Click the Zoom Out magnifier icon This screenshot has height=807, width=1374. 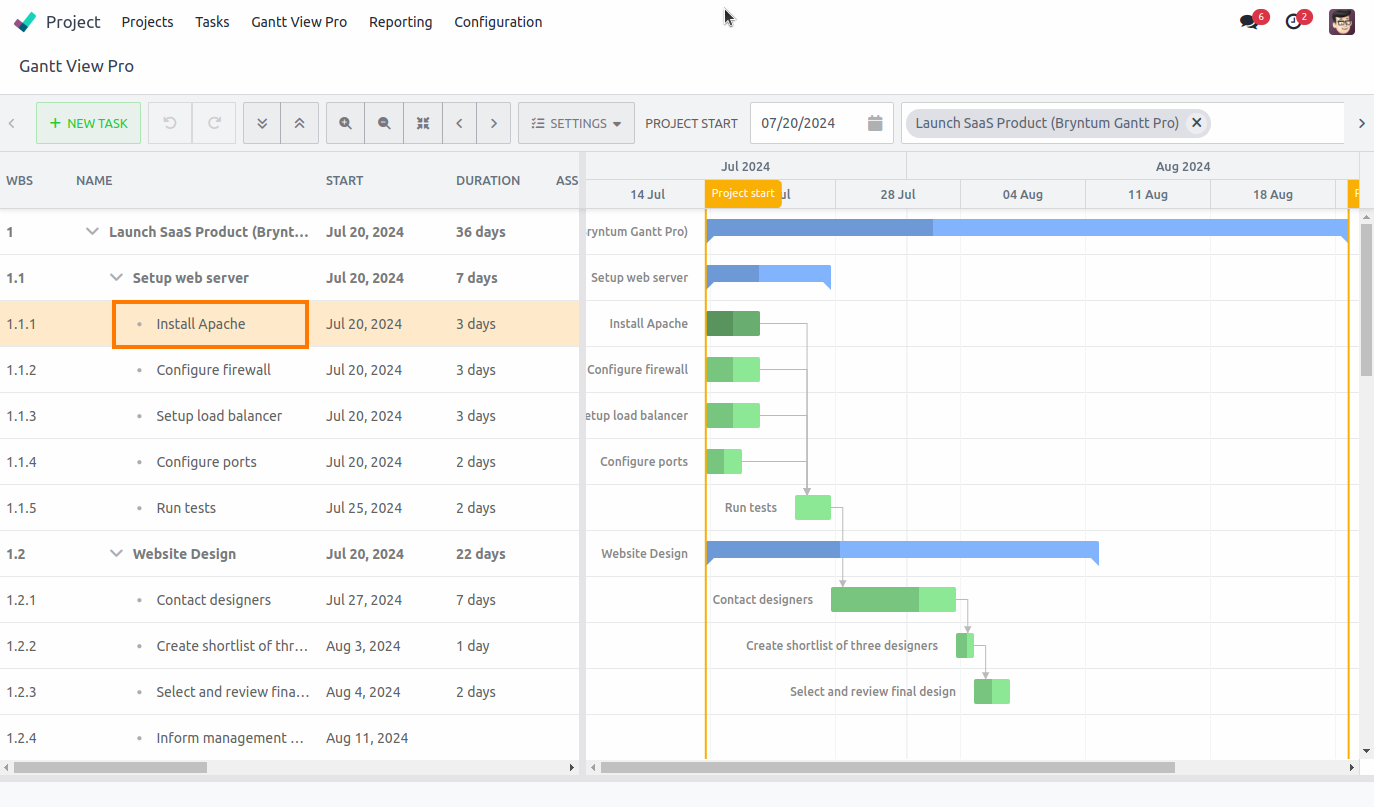point(384,122)
